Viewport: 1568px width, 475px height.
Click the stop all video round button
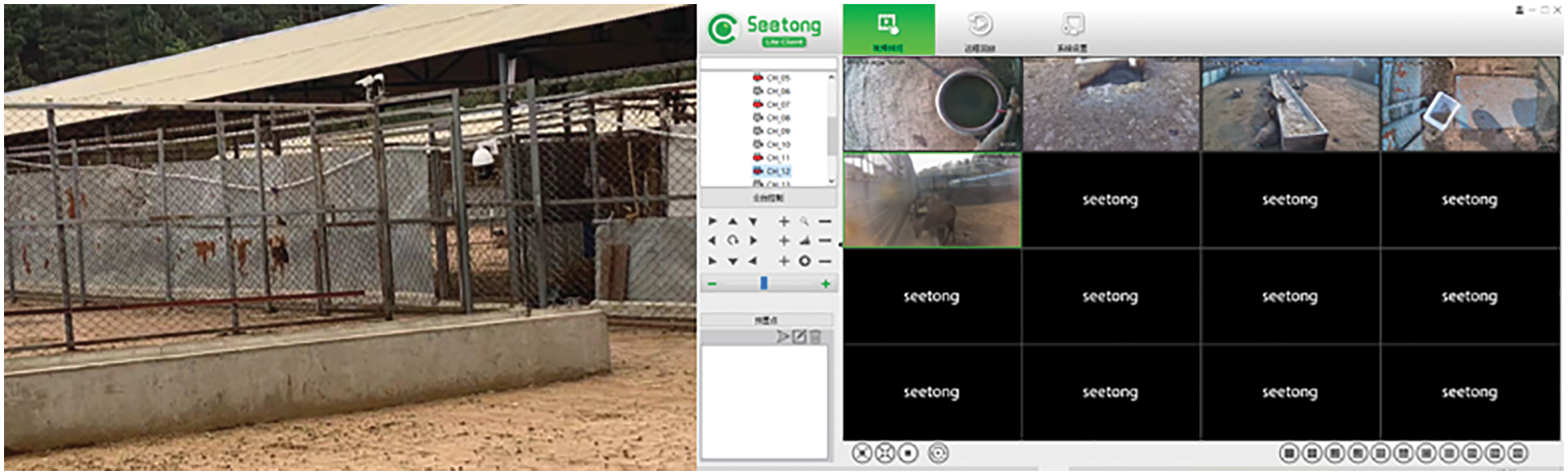(x=908, y=453)
